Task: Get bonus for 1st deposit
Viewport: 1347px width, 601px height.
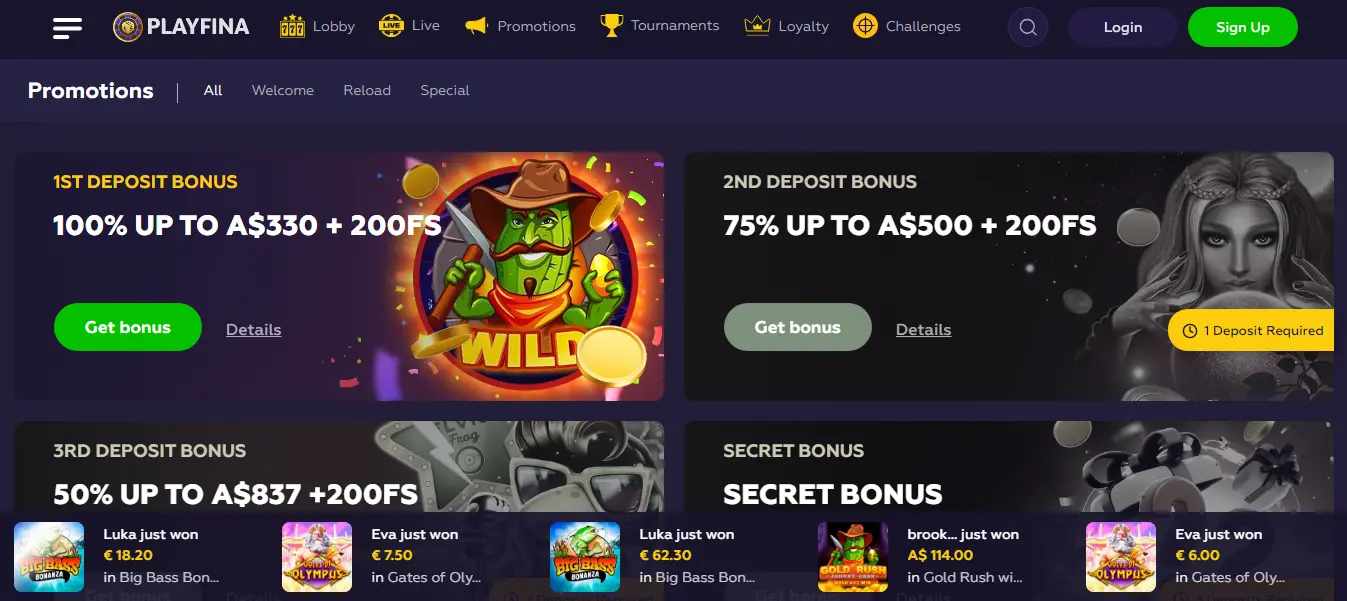Action: pyautogui.click(x=128, y=327)
